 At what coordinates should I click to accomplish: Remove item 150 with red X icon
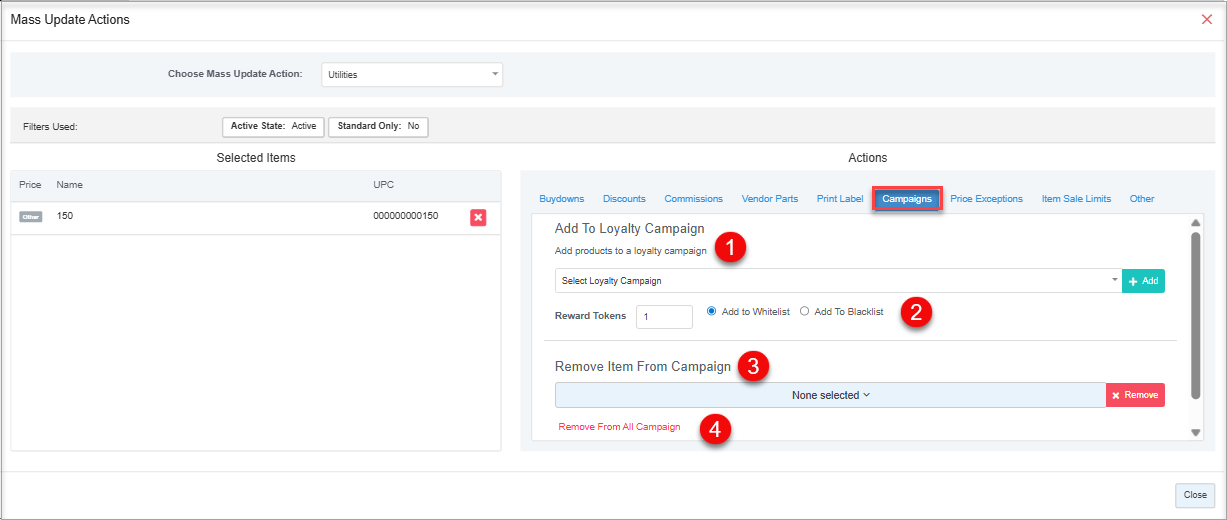478,217
